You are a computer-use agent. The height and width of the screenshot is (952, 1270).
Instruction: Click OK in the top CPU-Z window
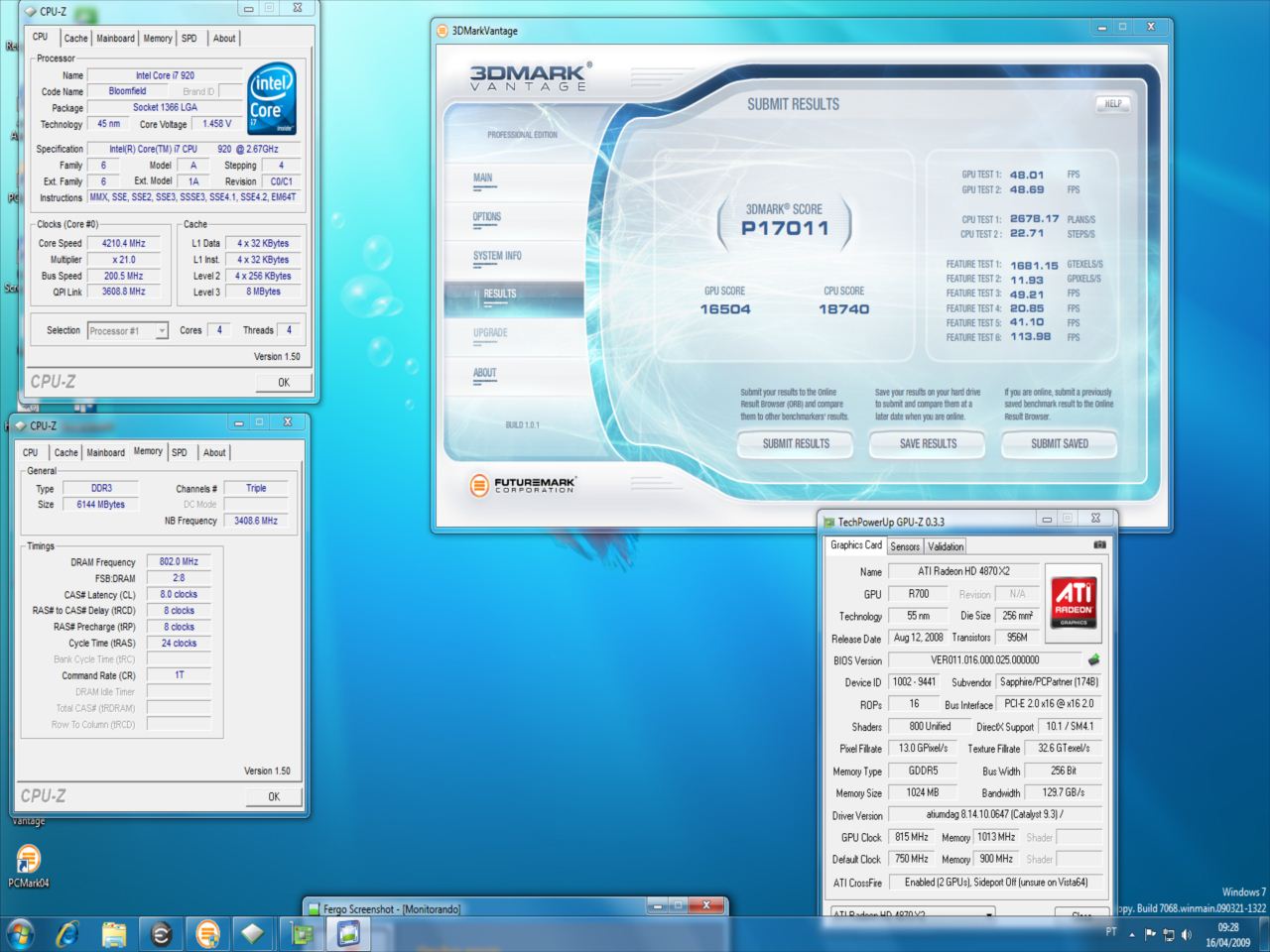(x=284, y=382)
